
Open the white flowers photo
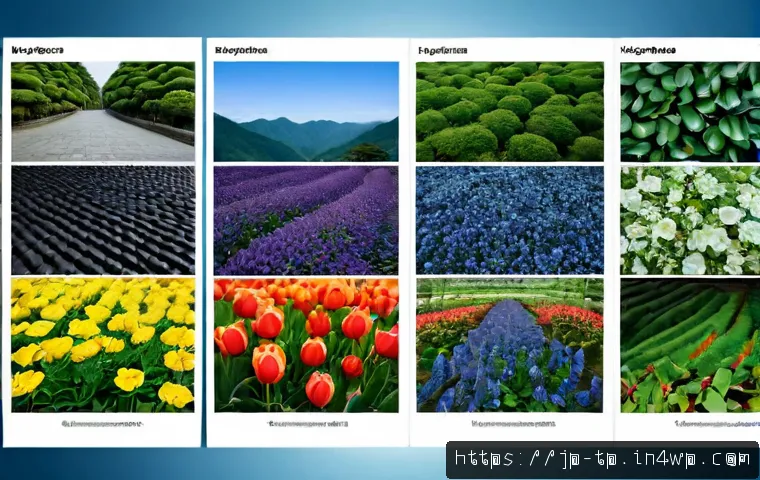click(x=690, y=221)
